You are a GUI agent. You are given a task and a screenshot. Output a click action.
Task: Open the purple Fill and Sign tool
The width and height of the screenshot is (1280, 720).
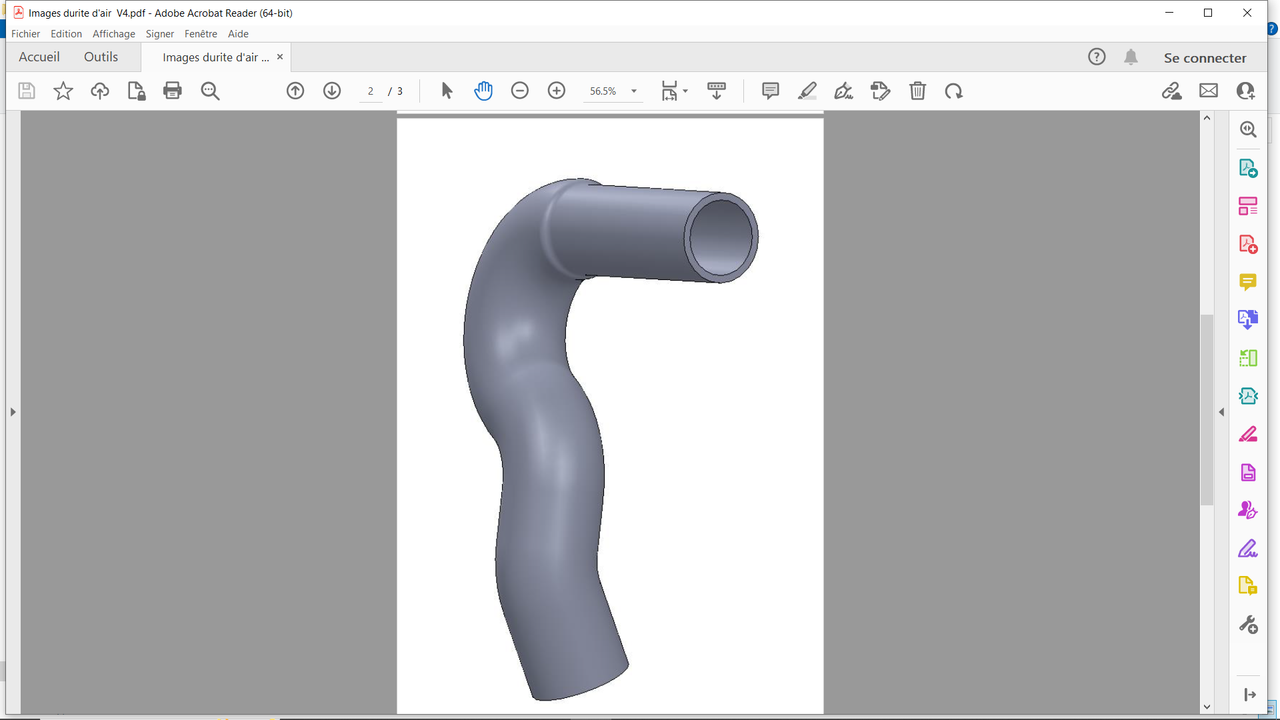1248,548
